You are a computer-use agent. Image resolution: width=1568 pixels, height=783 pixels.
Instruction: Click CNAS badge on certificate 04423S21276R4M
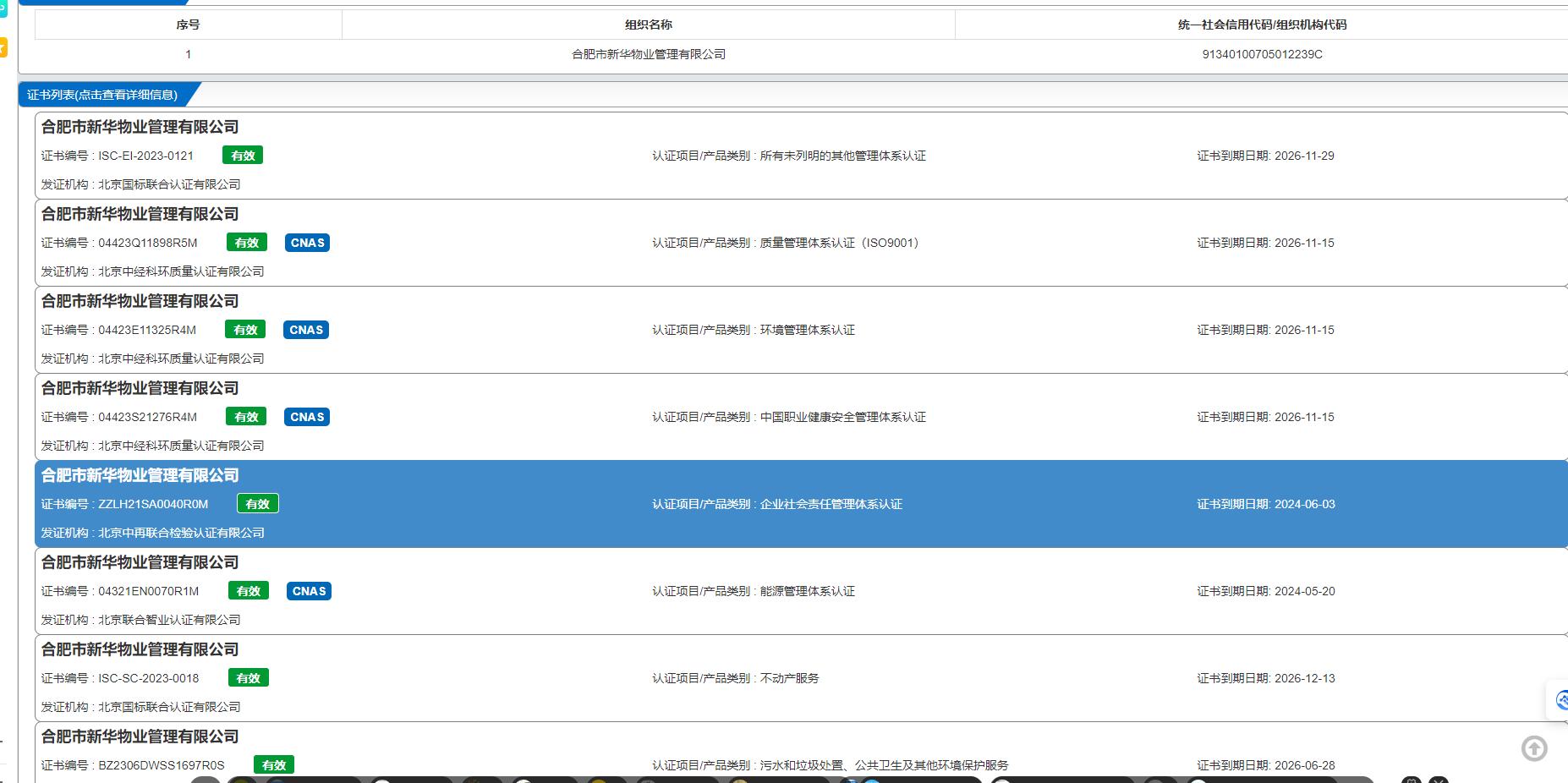pyautogui.click(x=307, y=417)
